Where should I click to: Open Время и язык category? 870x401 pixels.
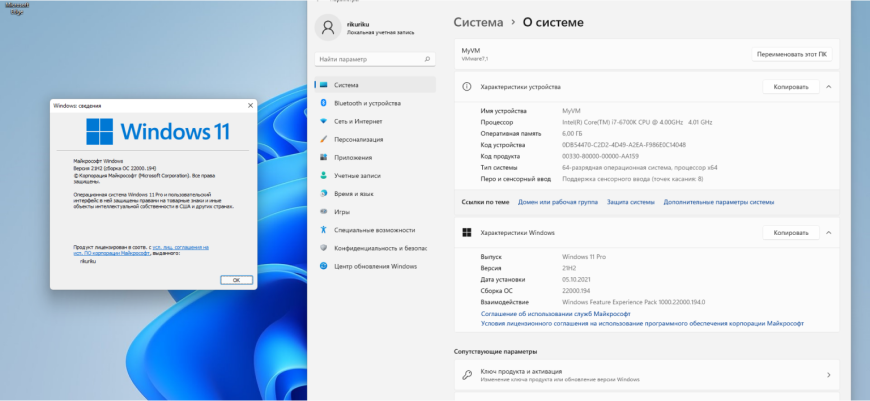[x=375, y=194]
